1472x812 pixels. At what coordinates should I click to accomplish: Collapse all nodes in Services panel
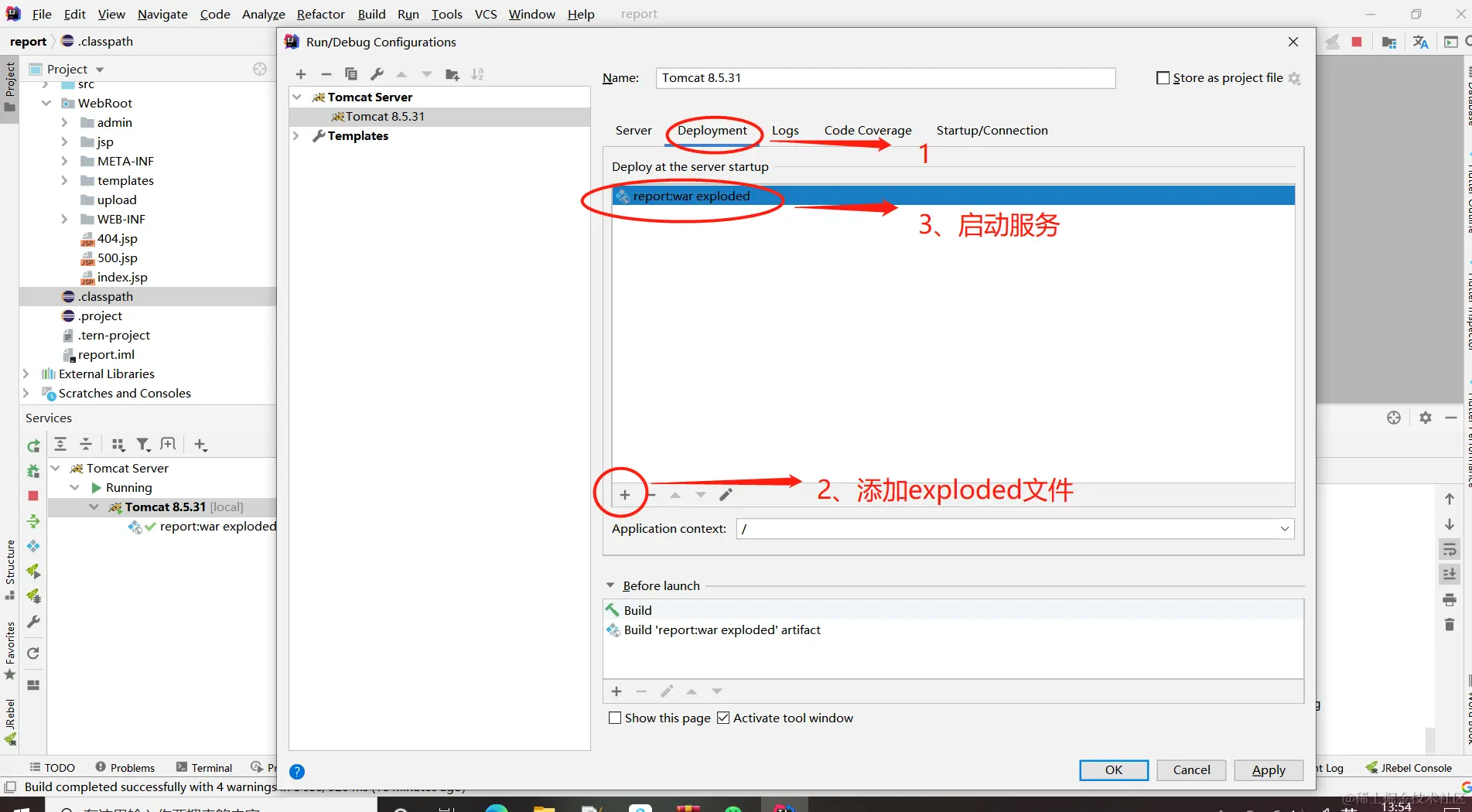[86, 444]
